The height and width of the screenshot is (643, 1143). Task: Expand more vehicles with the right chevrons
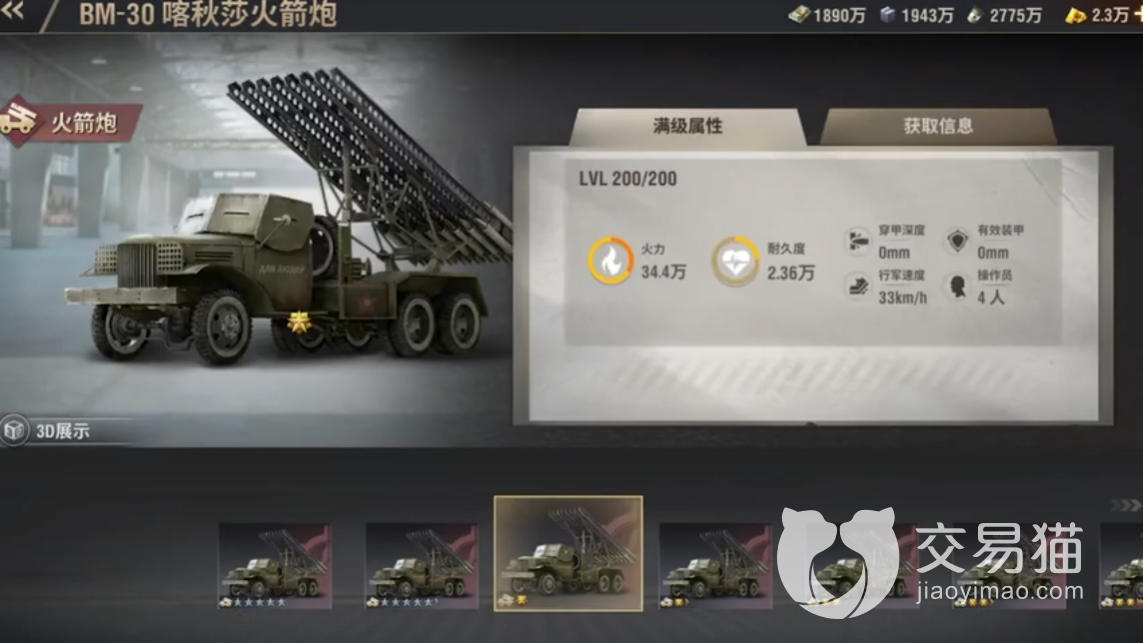(x=1126, y=504)
